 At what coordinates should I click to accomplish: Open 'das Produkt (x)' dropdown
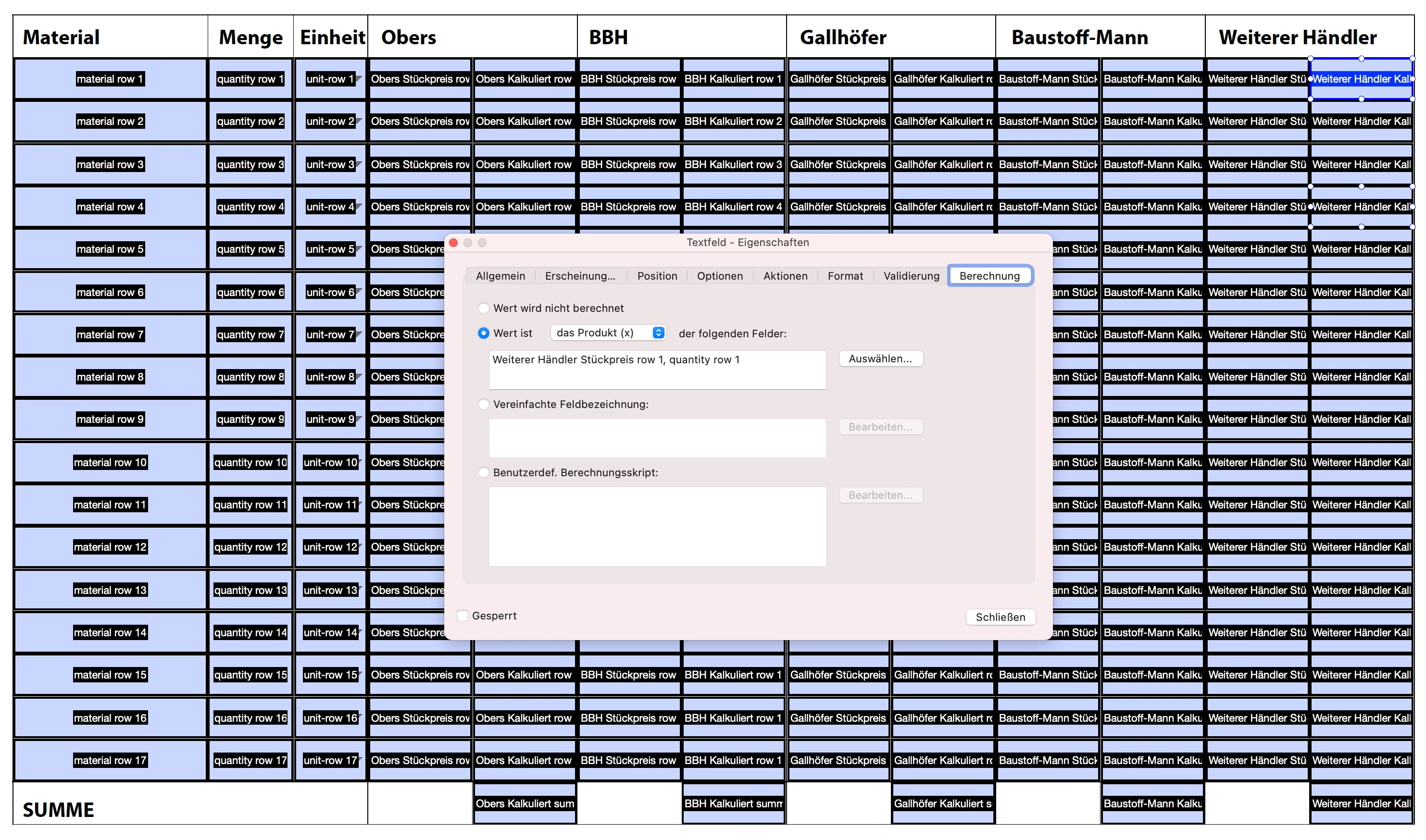[x=608, y=334]
